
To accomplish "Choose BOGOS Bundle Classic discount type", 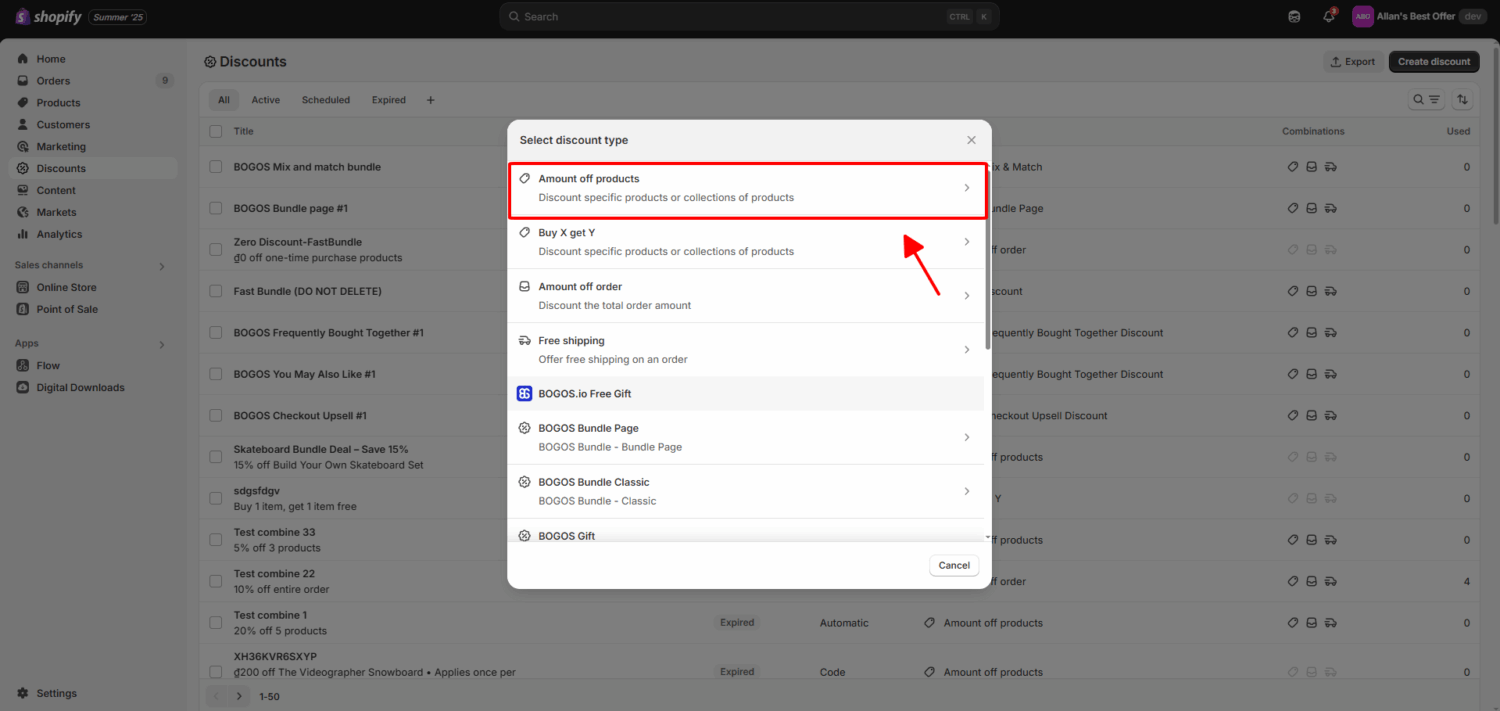I will click(747, 491).
